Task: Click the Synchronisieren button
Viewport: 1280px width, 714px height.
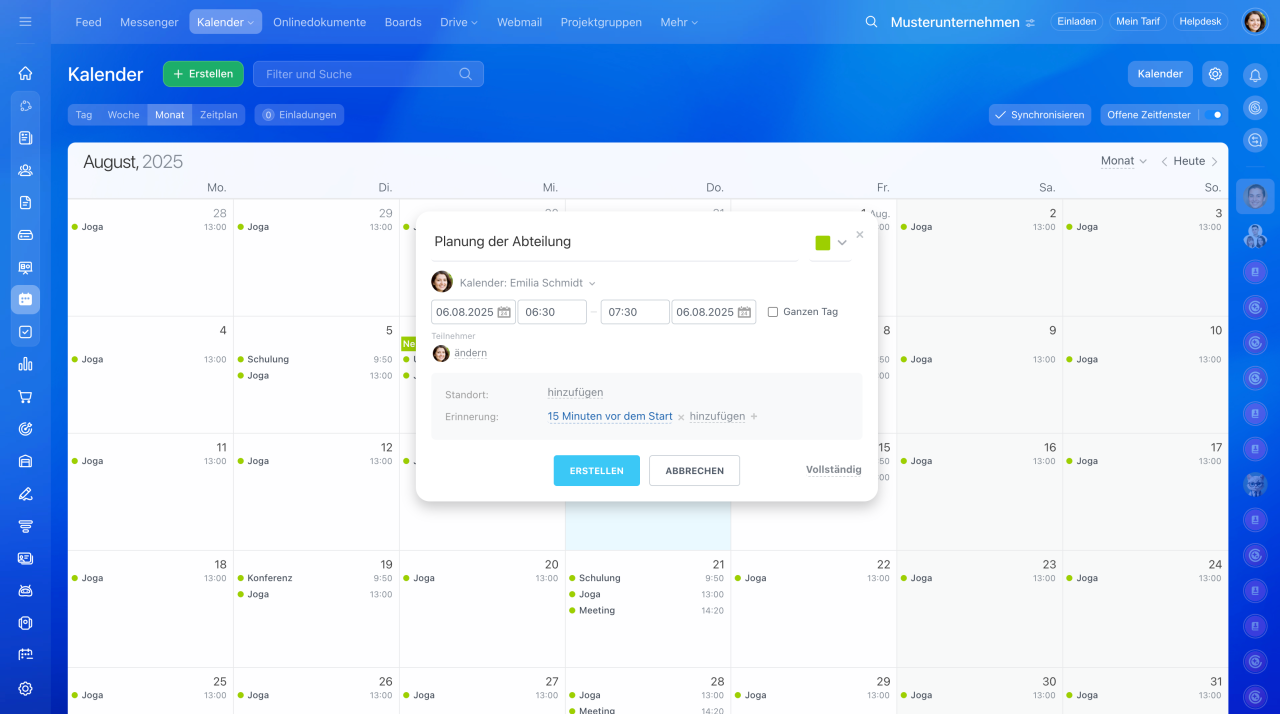Action: pyautogui.click(x=1038, y=115)
